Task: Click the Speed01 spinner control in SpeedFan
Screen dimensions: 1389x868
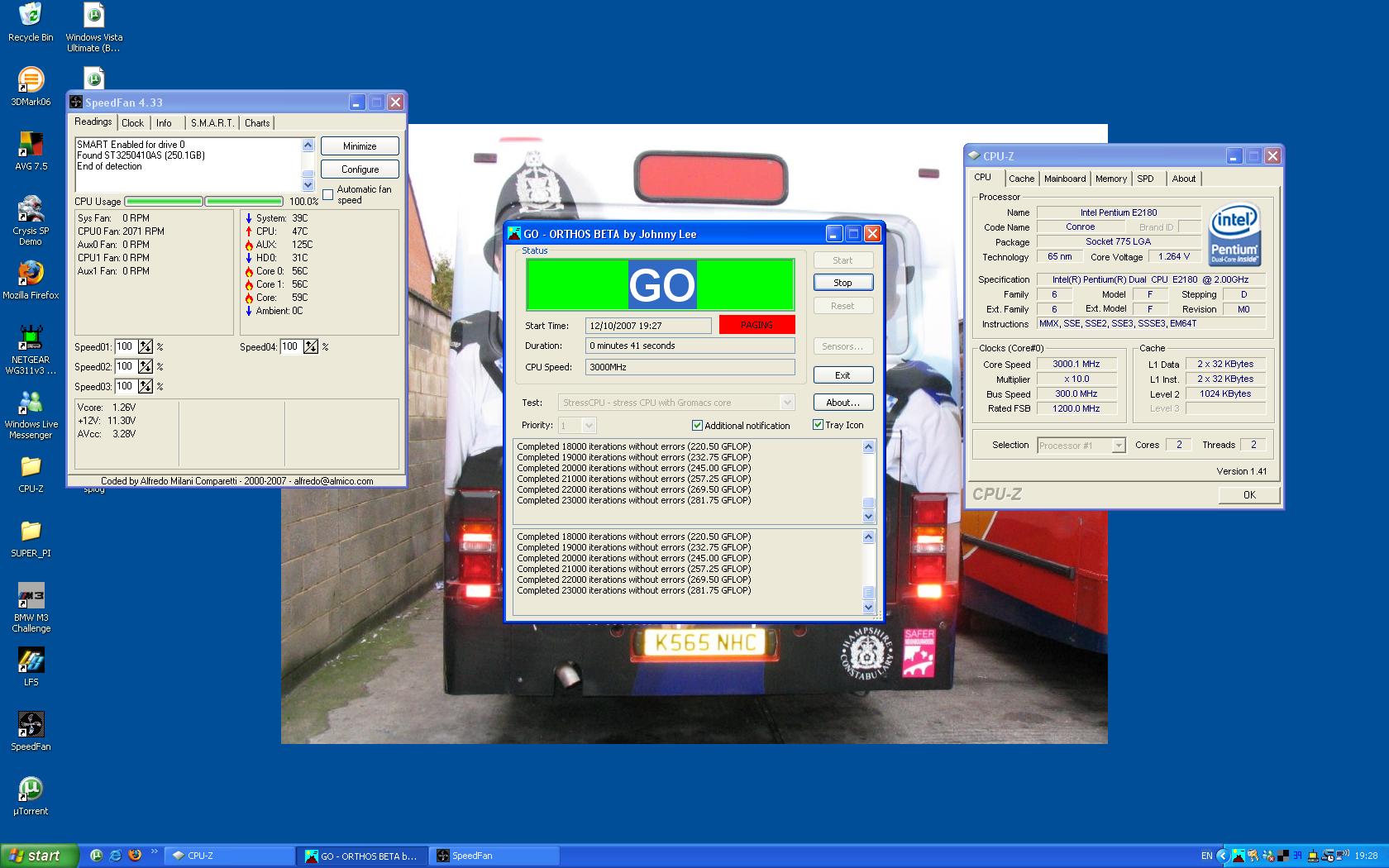Action: [146, 347]
